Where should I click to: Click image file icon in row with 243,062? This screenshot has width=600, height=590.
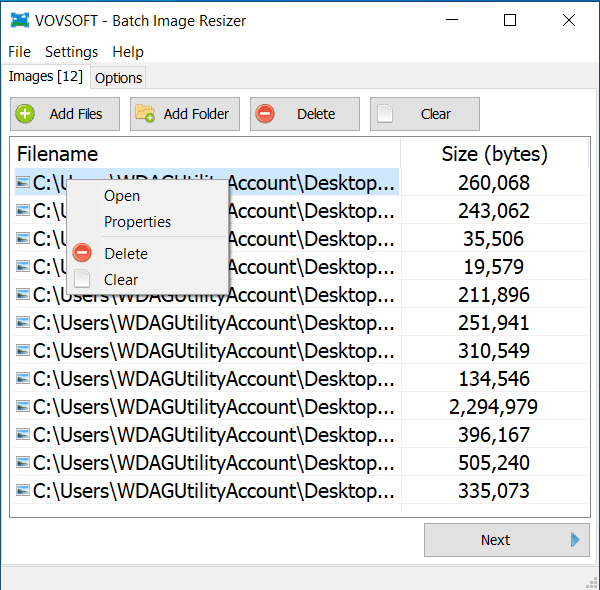coord(23,210)
